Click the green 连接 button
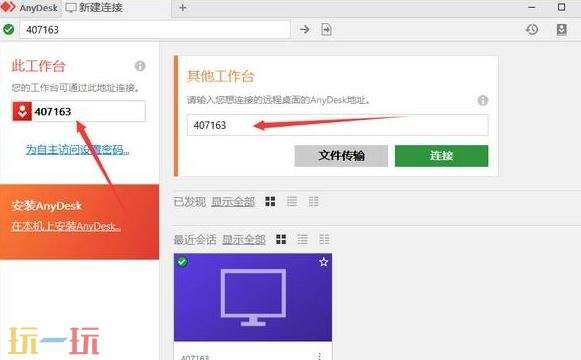 click(441, 156)
